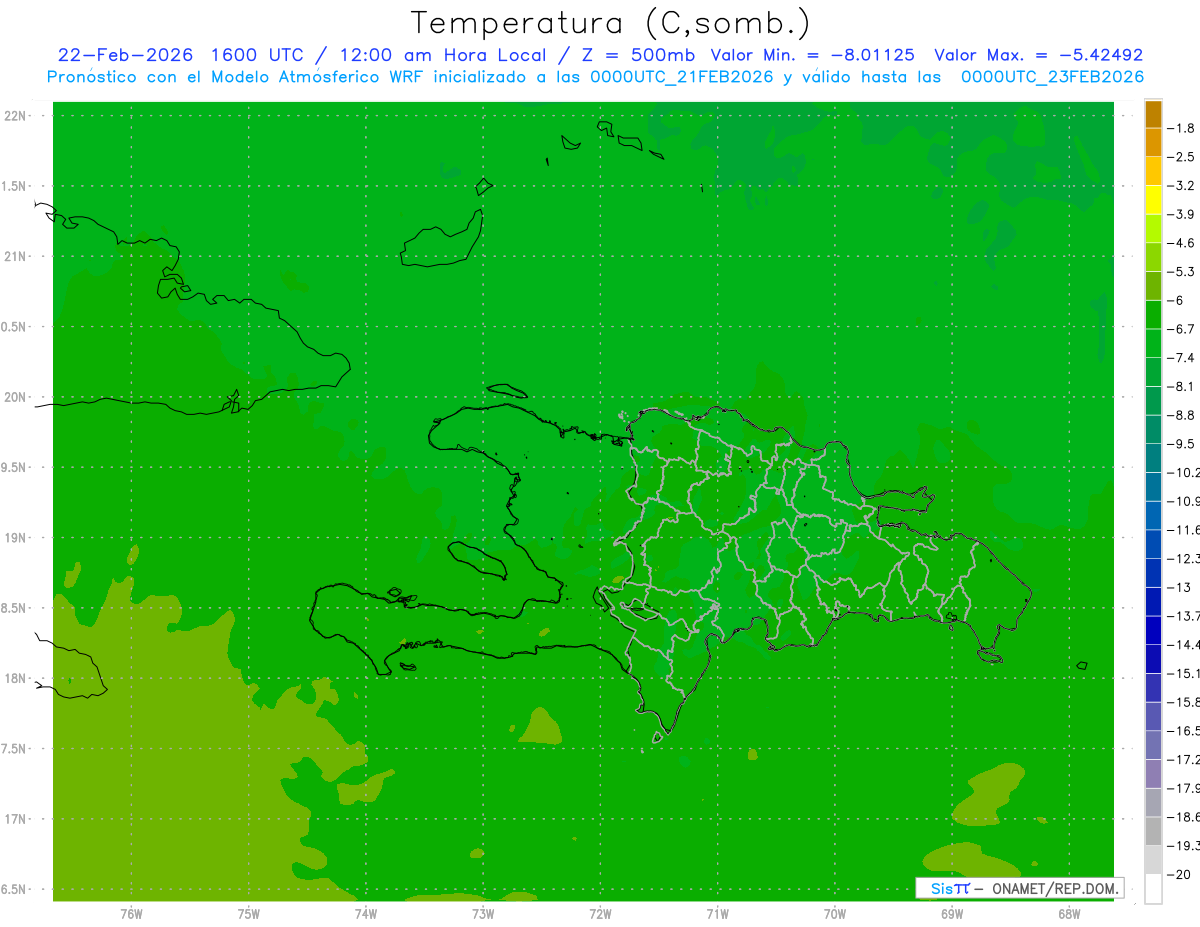This screenshot has width=1200, height=927.
Task: Click the "Valor Min. = -8.01125" value
Action: (812, 55)
